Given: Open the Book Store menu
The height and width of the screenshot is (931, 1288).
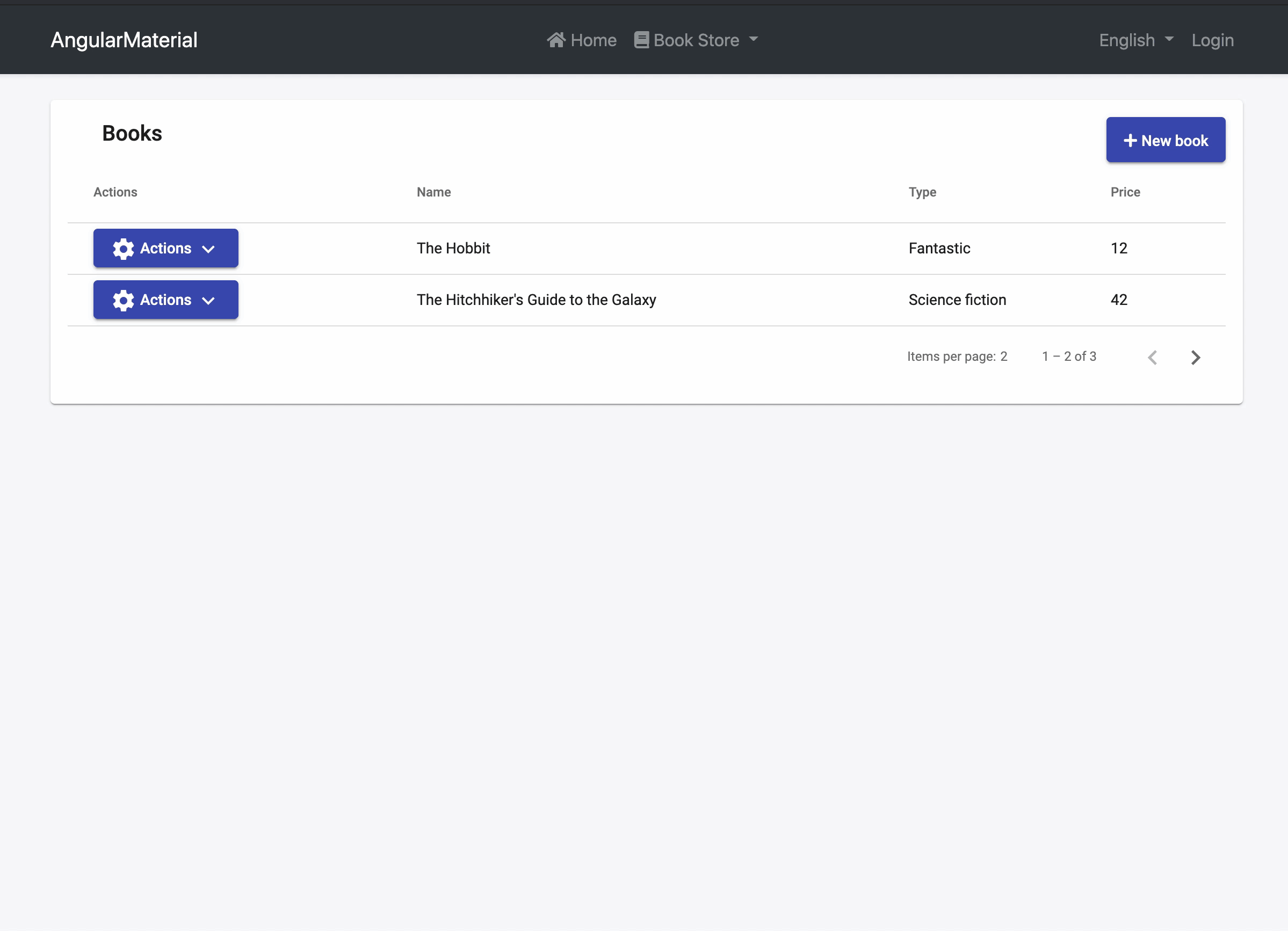Looking at the screenshot, I should [x=696, y=39].
